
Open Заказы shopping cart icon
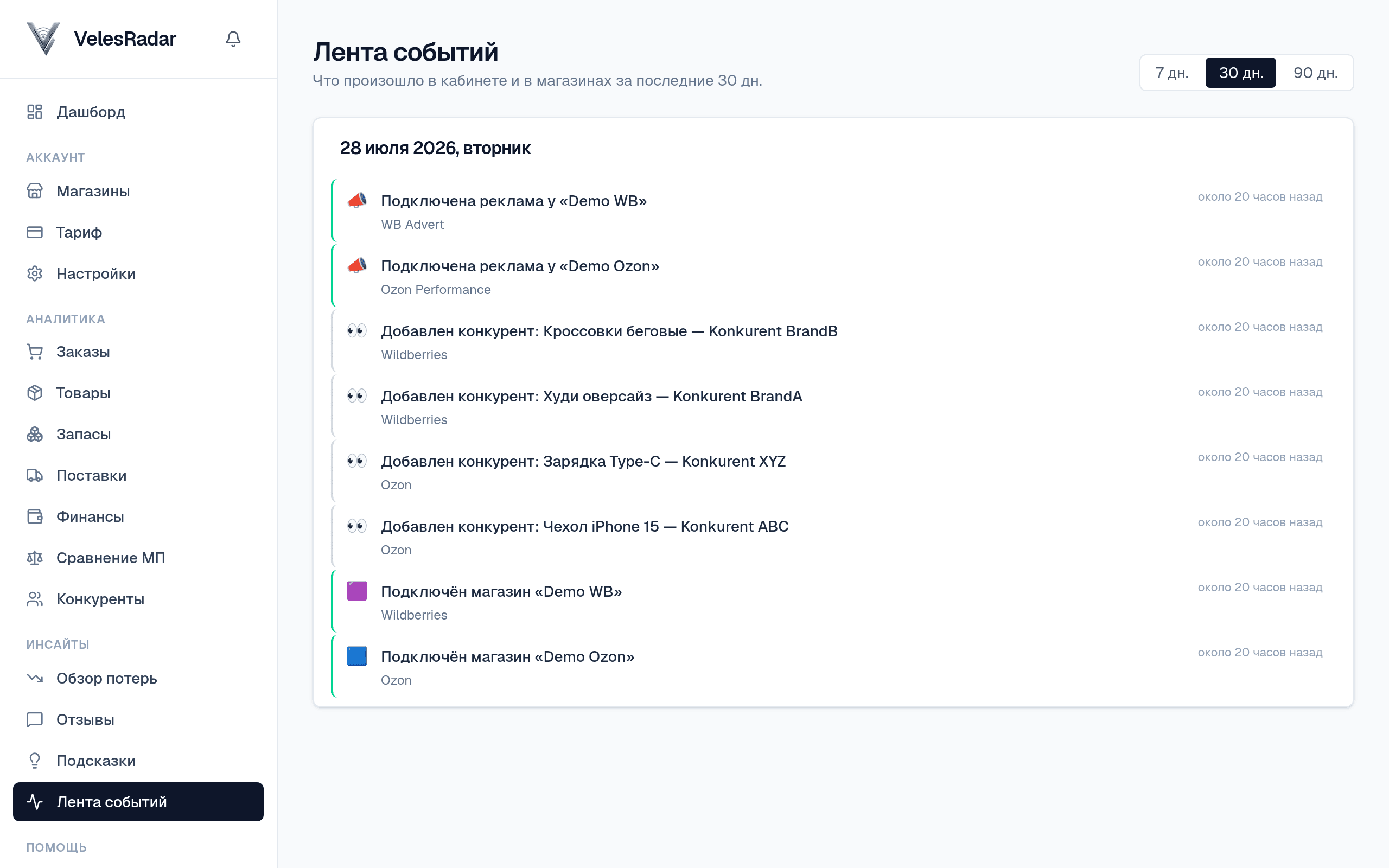pyautogui.click(x=34, y=352)
